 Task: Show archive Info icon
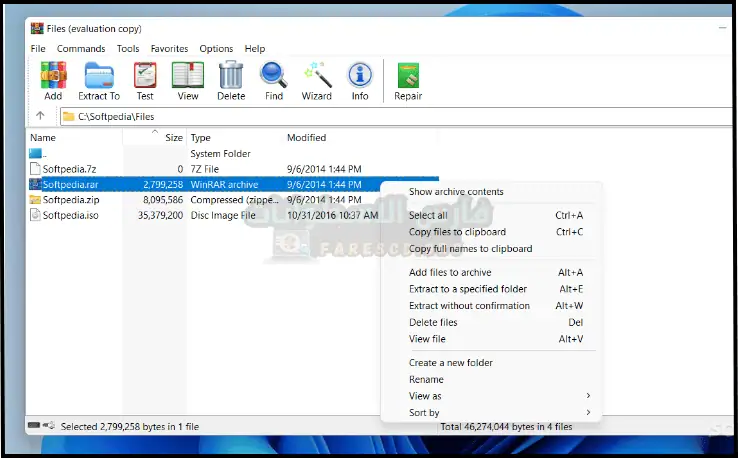[x=360, y=80]
